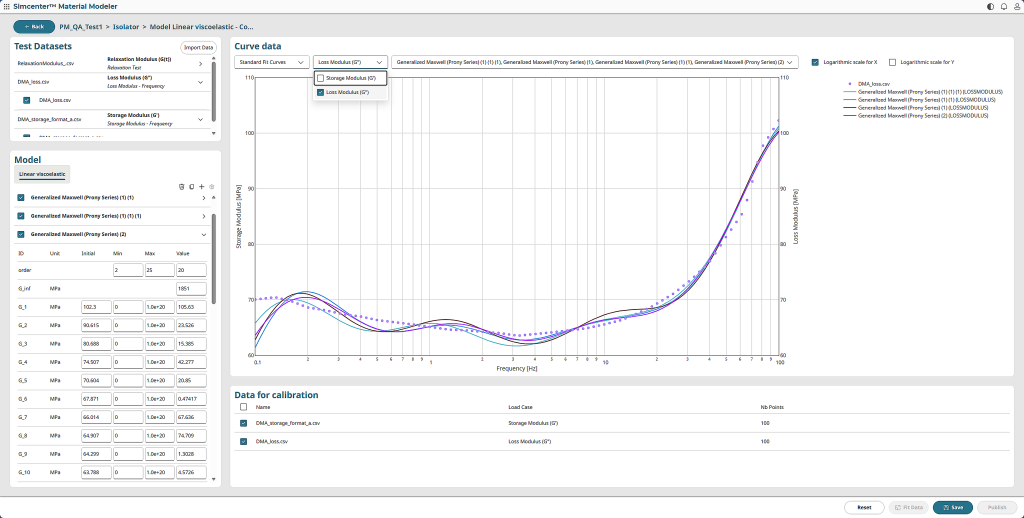Expand Generalized Maxwell (Prony Series) (1) (1)
The width and height of the screenshot is (1024, 518).
pyautogui.click(x=204, y=198)
